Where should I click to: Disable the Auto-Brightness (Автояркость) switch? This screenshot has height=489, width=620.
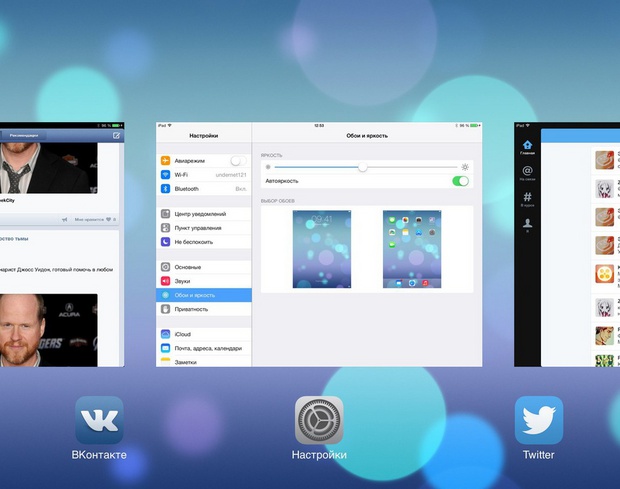pos(460,181)
